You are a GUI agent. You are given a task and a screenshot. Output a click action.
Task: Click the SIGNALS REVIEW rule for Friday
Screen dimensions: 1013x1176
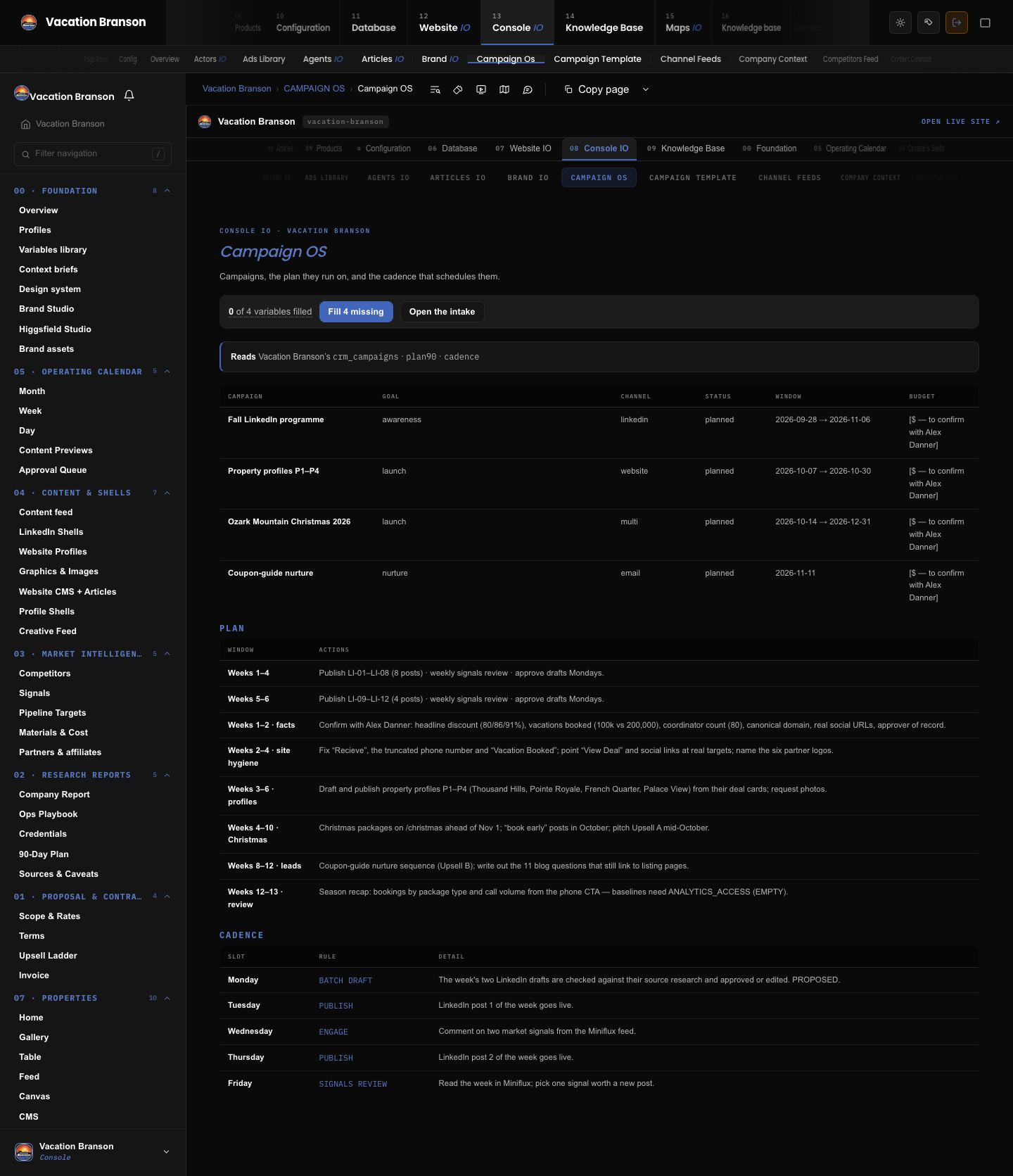tap(353, 1084)
